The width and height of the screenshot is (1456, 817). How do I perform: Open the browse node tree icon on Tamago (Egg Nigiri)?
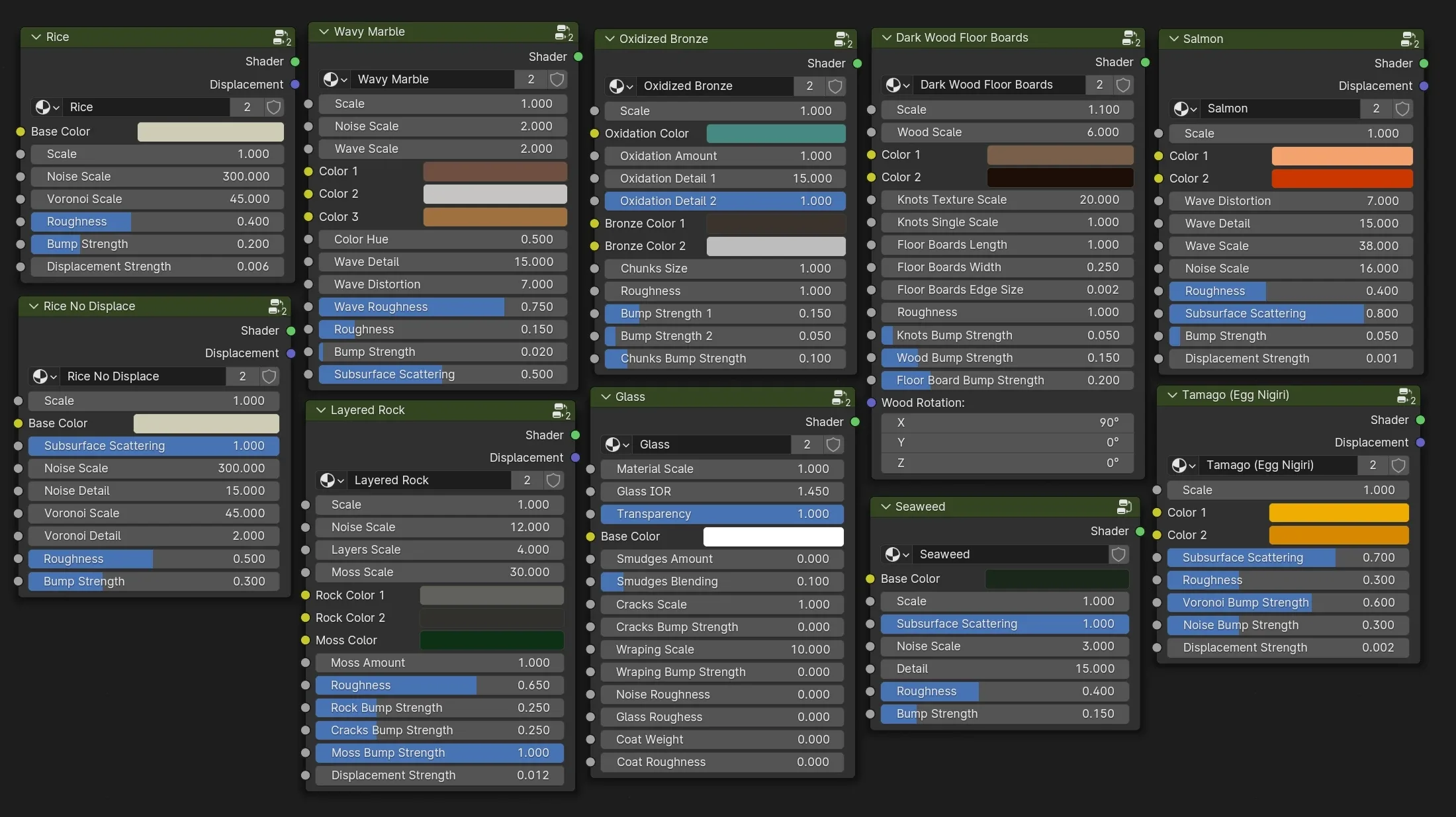(x=1183, y=465)
